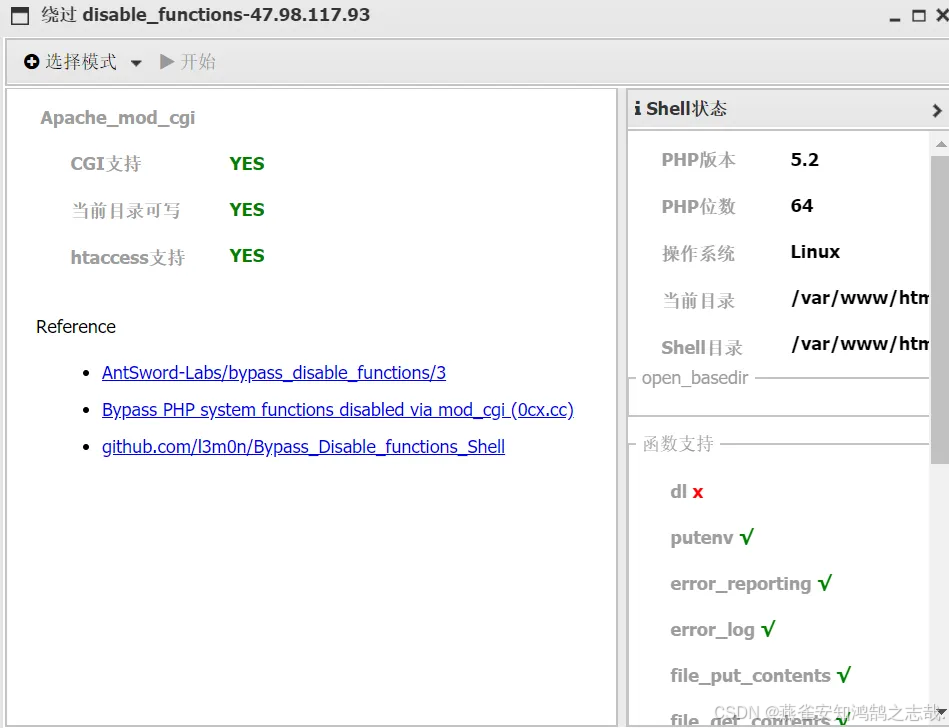
Task: Click the green check beside error_reporting
Action: coord(824,582)
